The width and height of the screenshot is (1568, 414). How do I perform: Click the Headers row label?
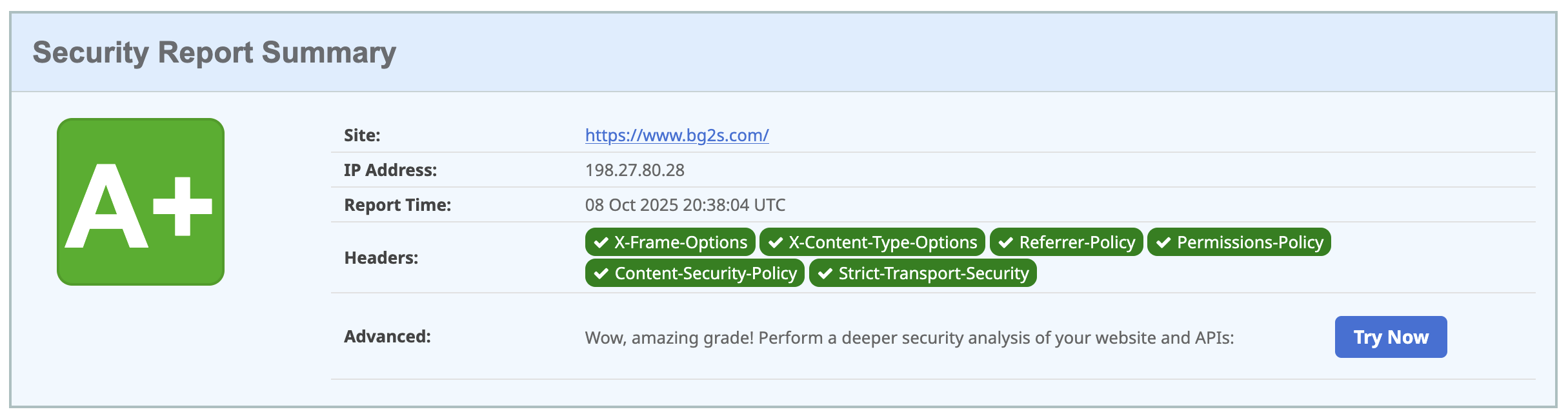point(381,258)
